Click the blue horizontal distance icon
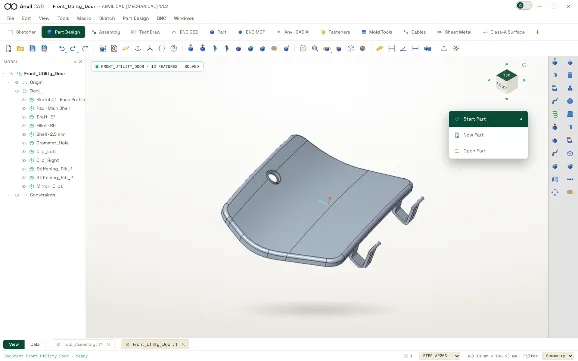Screen dimensions: 578x361 (x=415, y=48)
